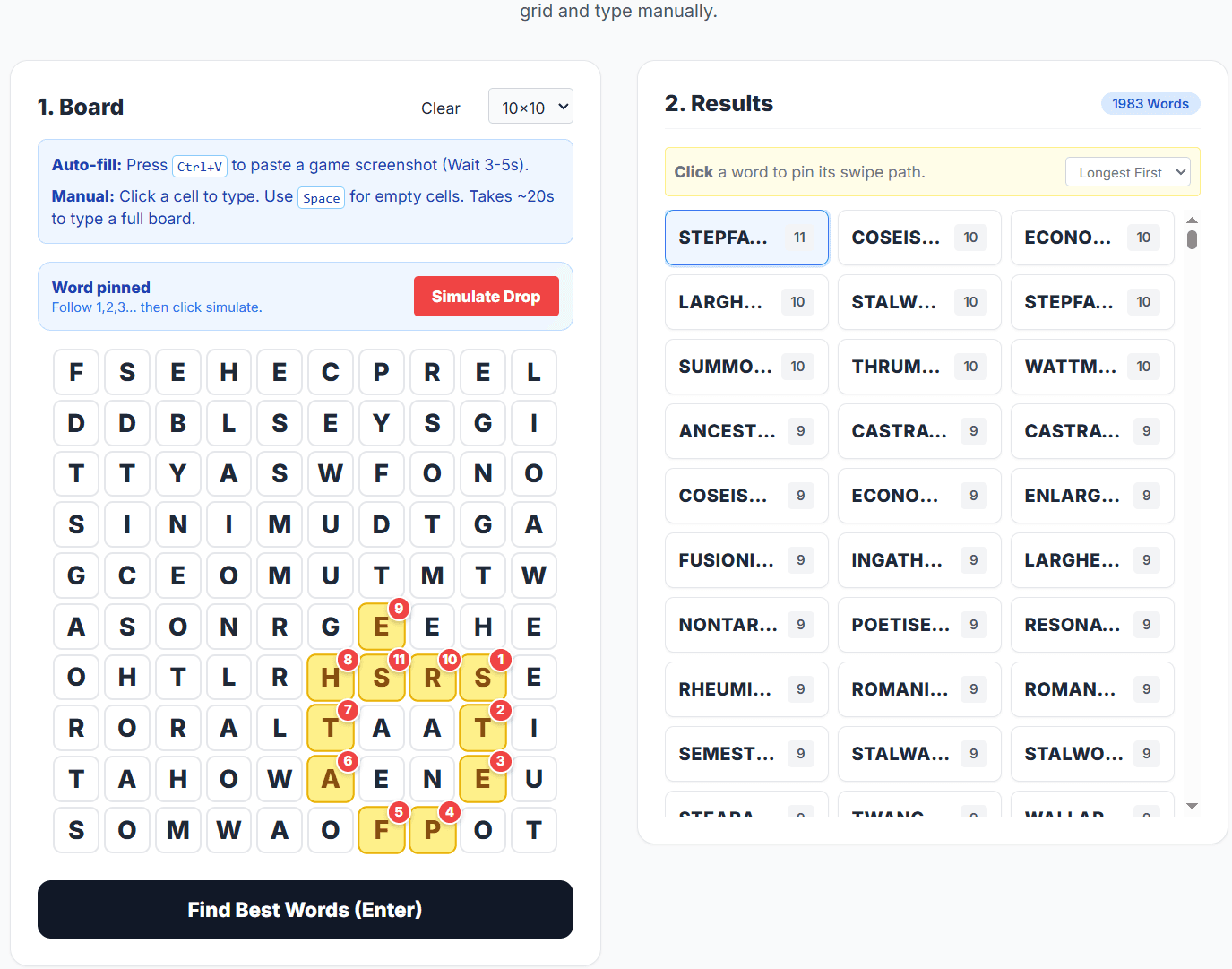Click the highlighted E tile marked 9
The width and height of the screenshot is (1232, 969).
[382, 627]
